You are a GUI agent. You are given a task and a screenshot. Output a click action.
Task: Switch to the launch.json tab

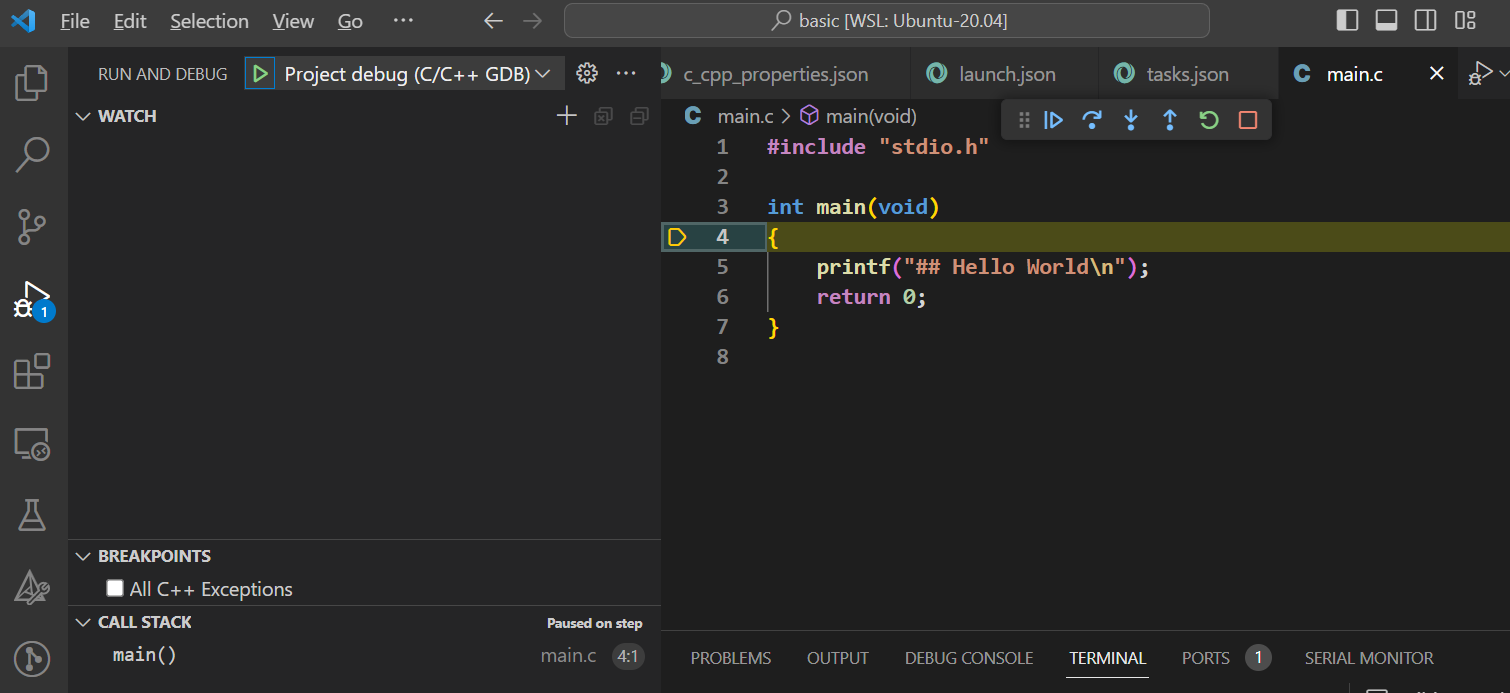click(x=1004, y=74)
